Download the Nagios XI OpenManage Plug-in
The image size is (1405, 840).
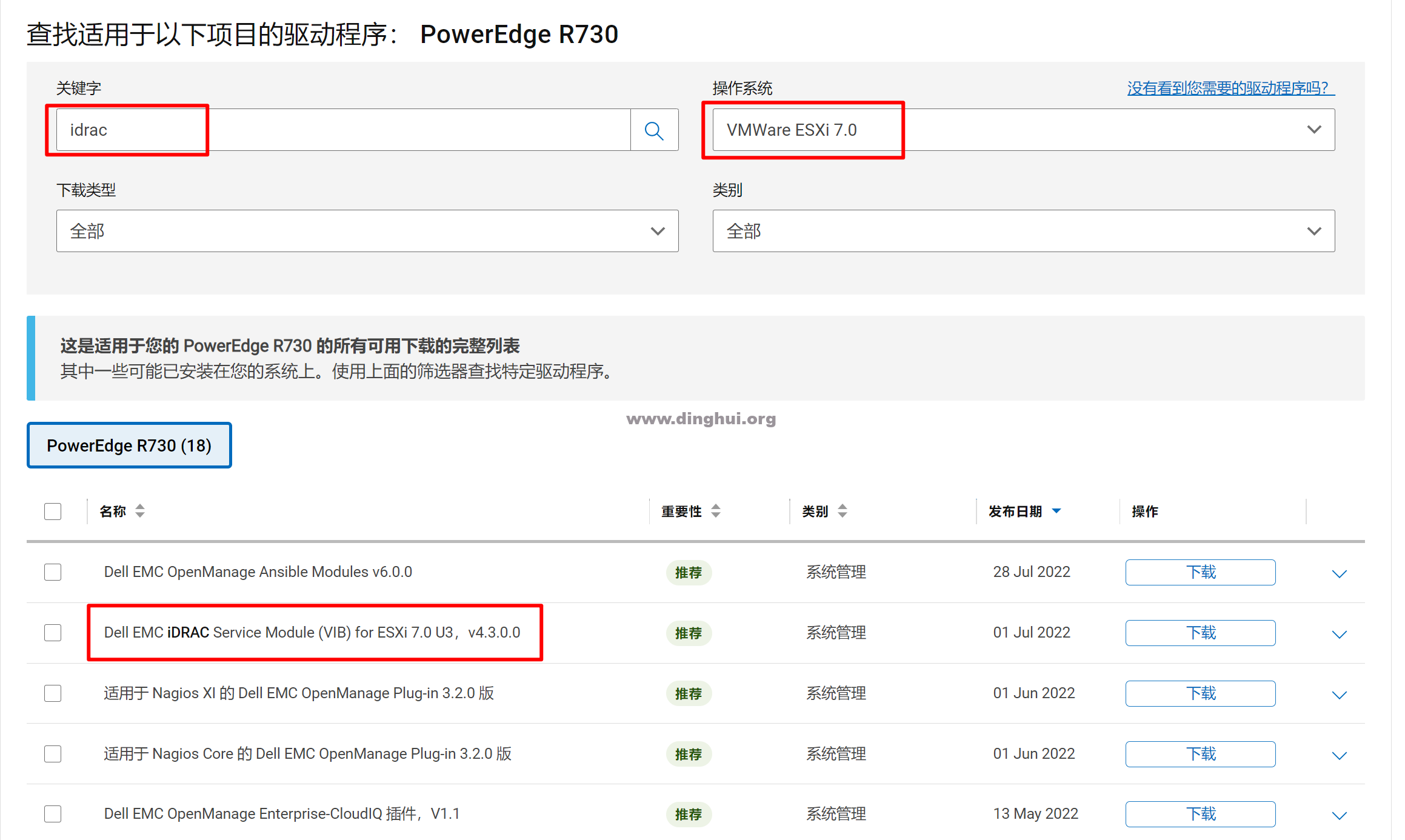(x=1200, y=693)
